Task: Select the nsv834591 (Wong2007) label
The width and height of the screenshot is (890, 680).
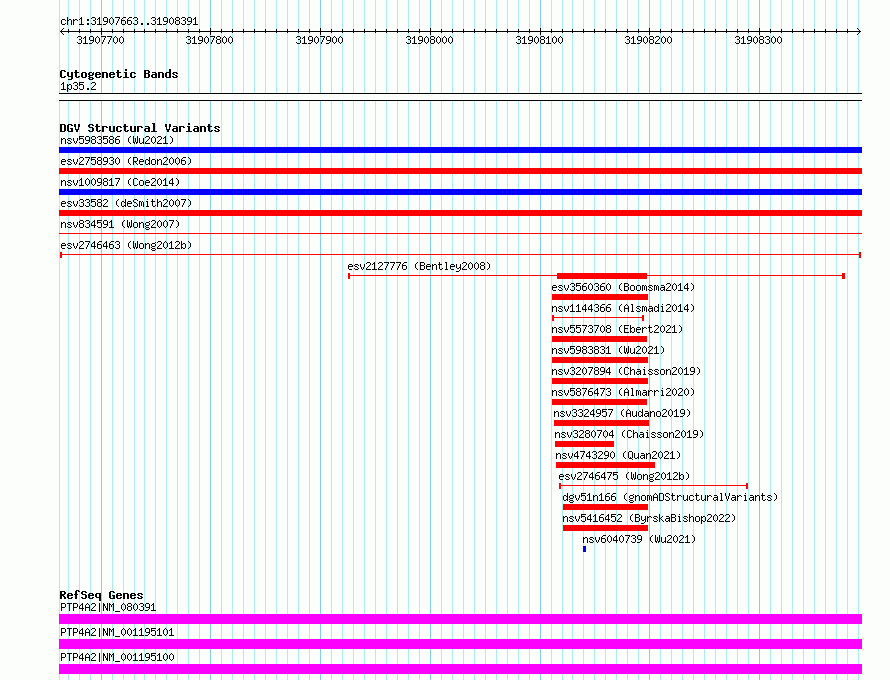Action: 120,224
